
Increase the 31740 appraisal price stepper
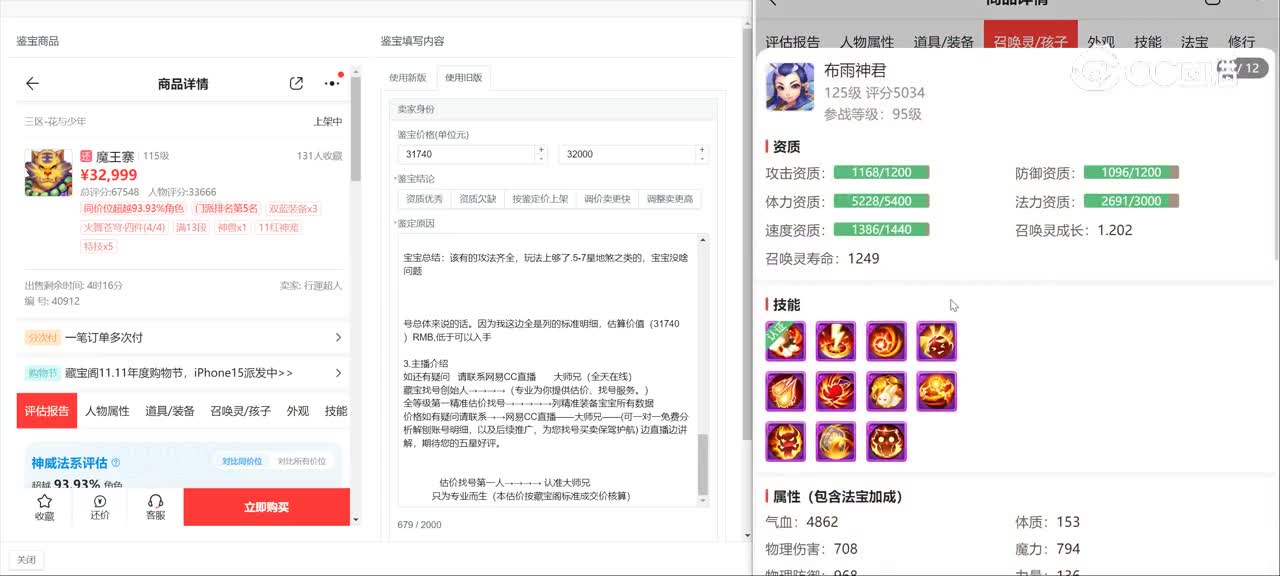click(x=541, y=150)
